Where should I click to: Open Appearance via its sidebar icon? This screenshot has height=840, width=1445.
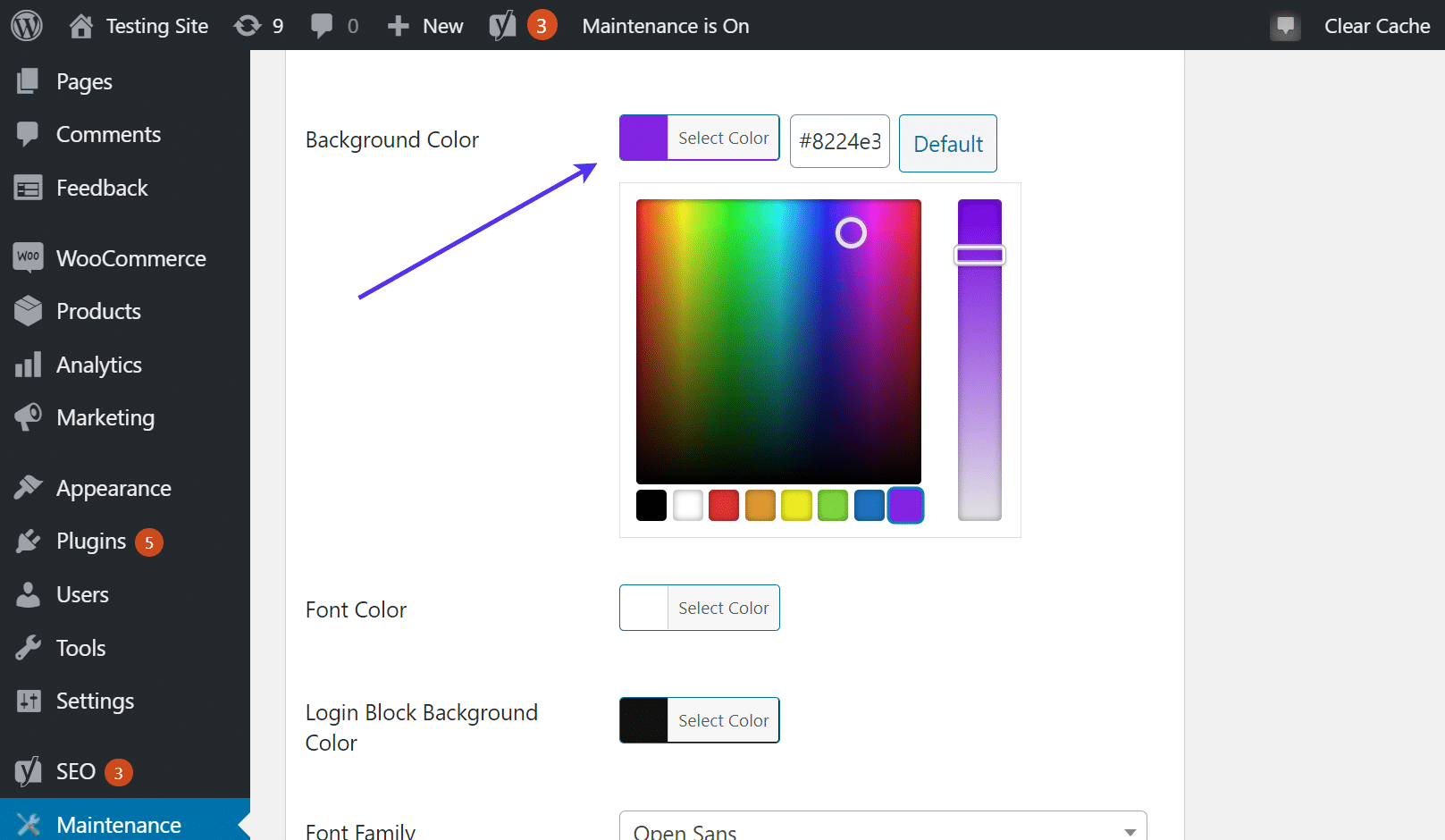point(28,488)
